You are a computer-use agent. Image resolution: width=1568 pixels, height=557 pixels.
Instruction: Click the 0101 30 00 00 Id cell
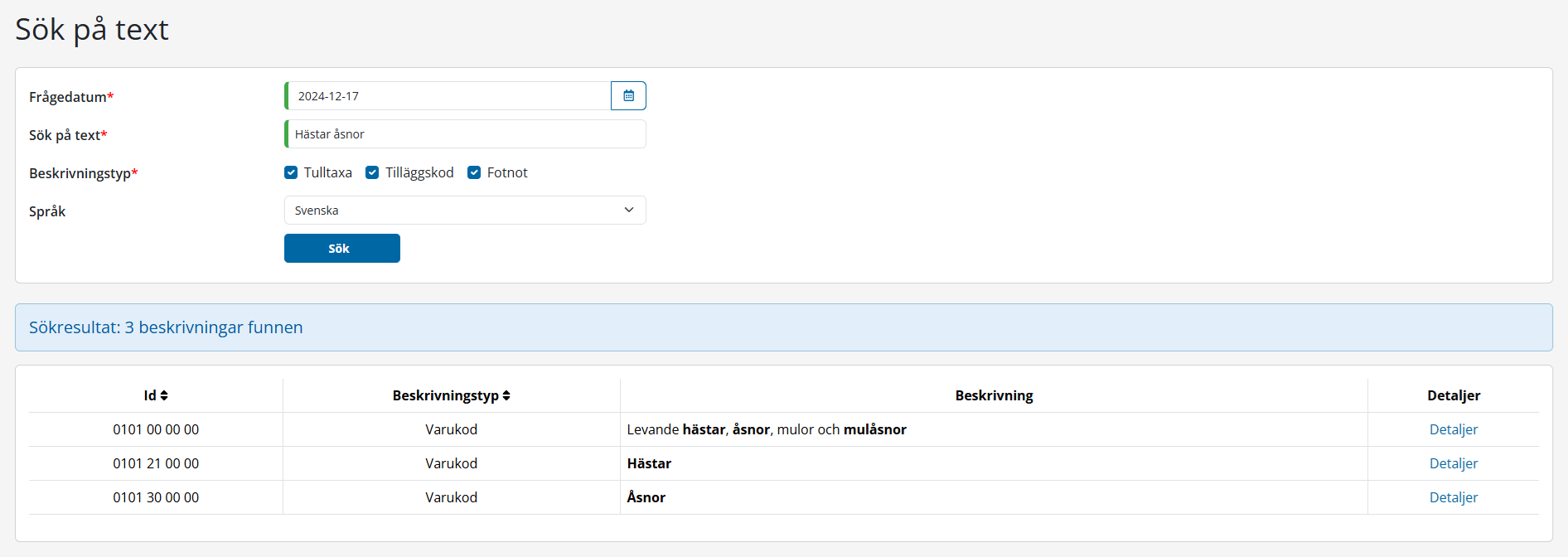(156, 497)
